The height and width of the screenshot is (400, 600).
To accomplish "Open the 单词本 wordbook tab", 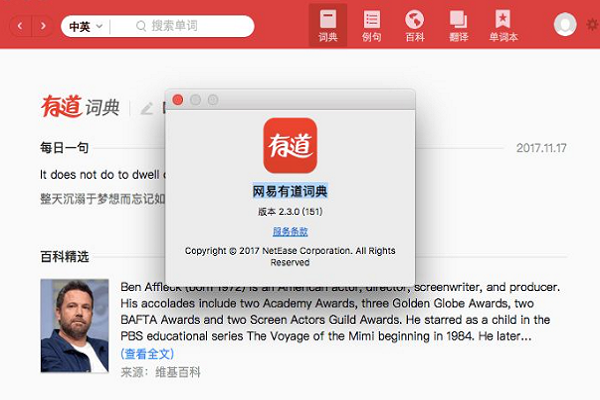I will click(x=503, y=25).
